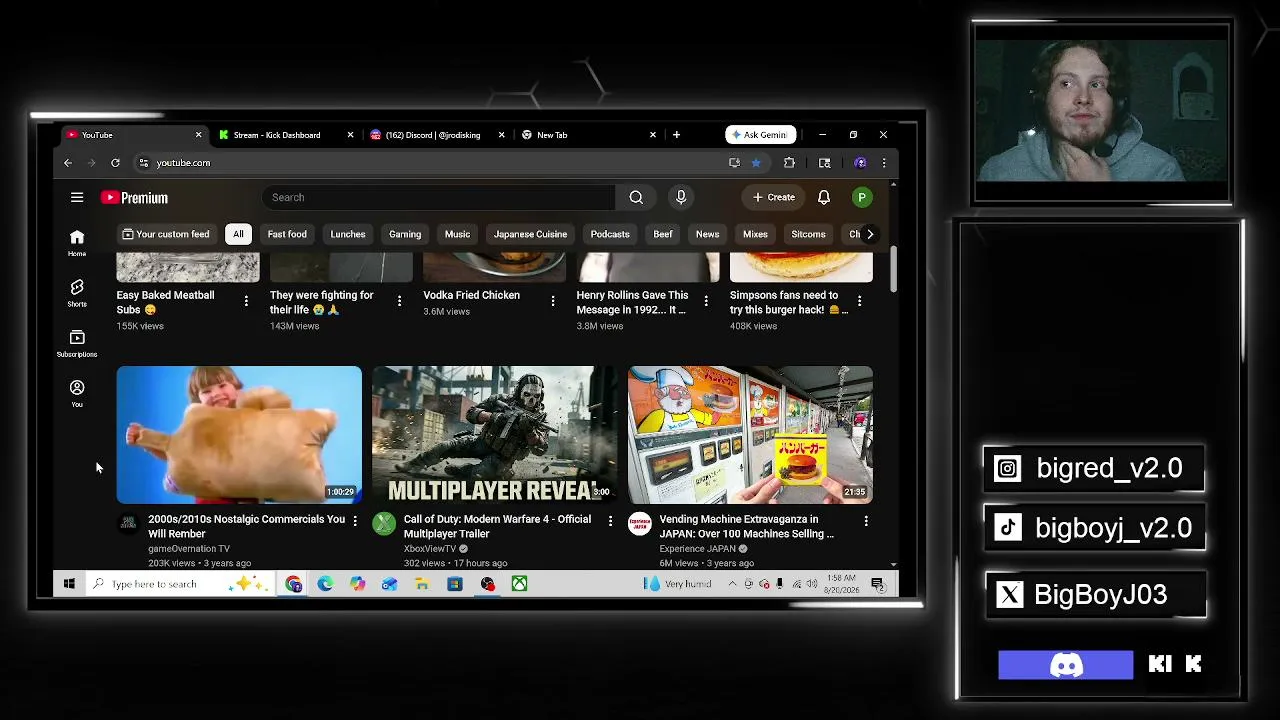
Task: Go to Home in YouTube sidebar
Action: coord(77,242)
